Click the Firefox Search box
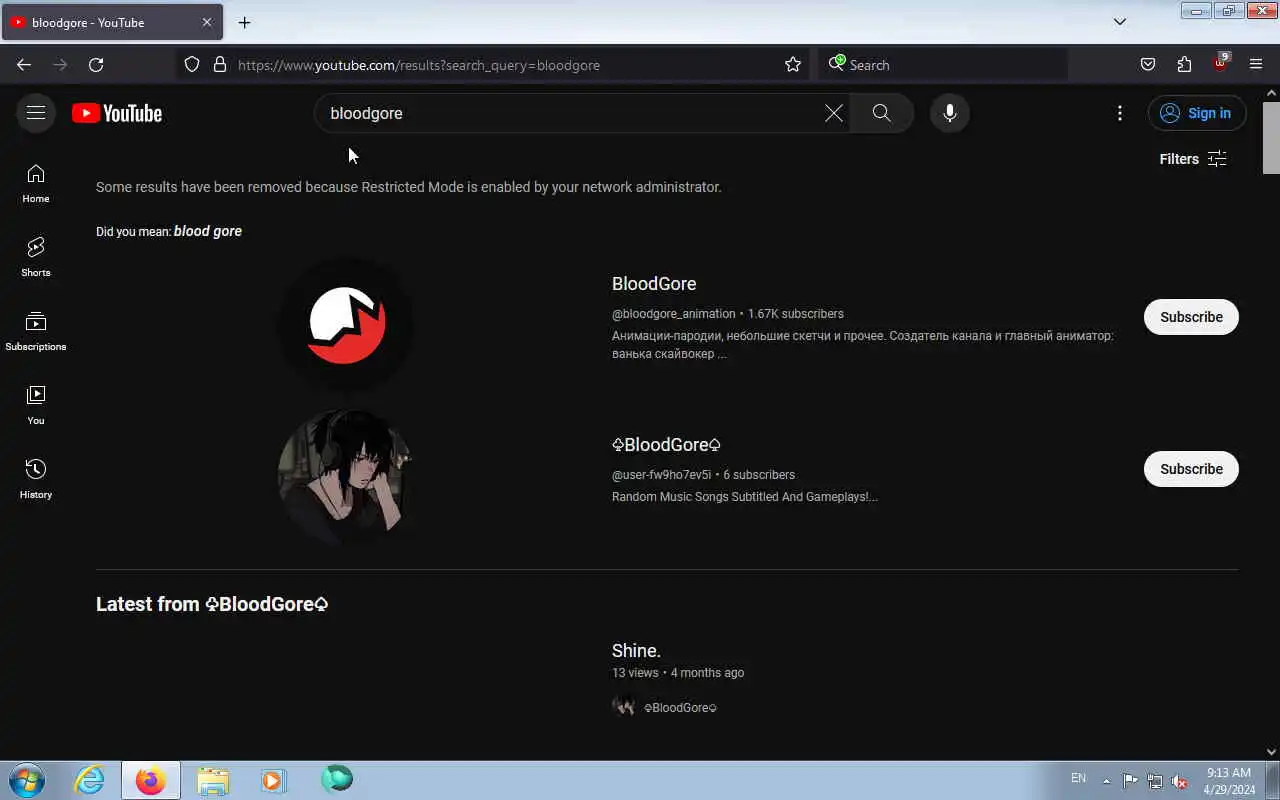This screenshot has height=800, width=1280. click(943, 65)
